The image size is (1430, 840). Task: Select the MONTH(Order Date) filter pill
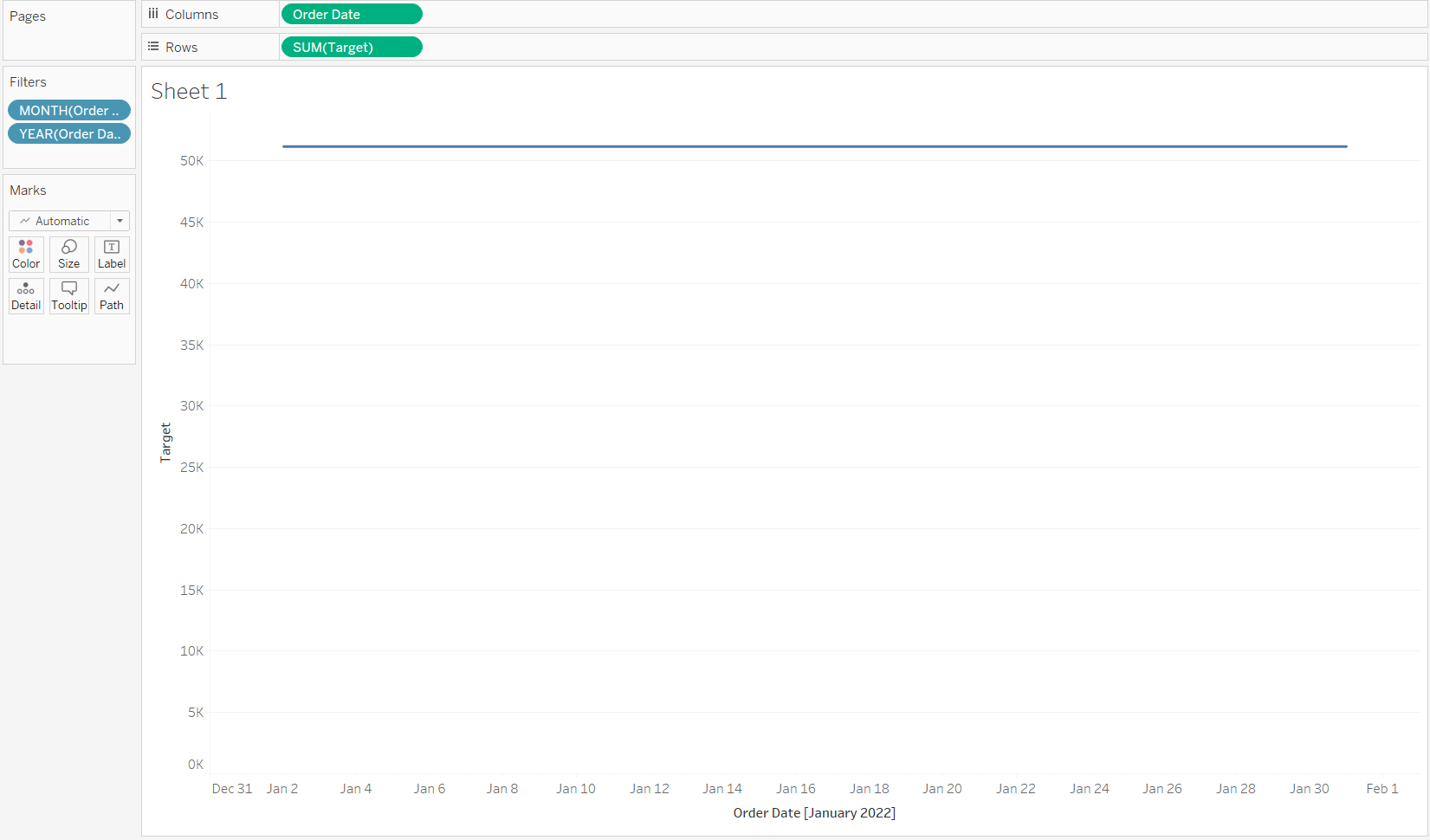[69, 110]
